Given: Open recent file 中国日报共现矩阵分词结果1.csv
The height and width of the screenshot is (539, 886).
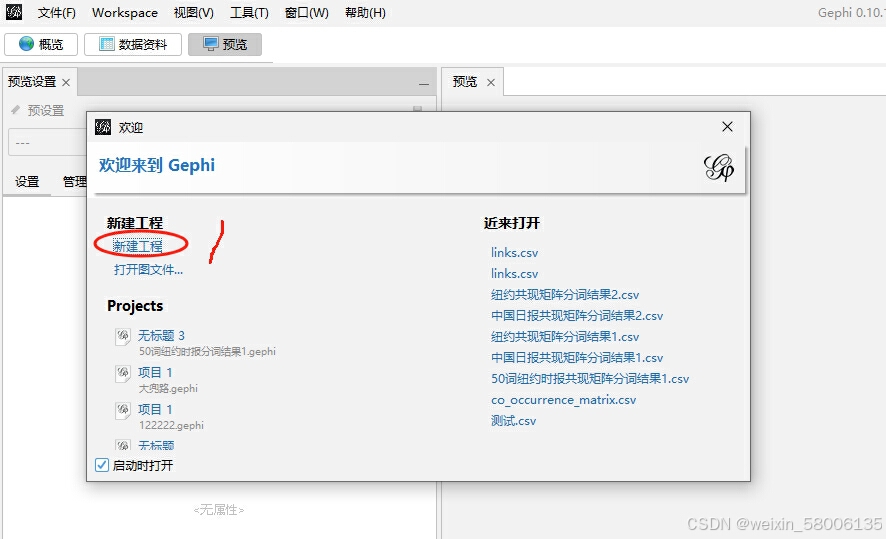Looking at the screenshot, I should 577,358.
